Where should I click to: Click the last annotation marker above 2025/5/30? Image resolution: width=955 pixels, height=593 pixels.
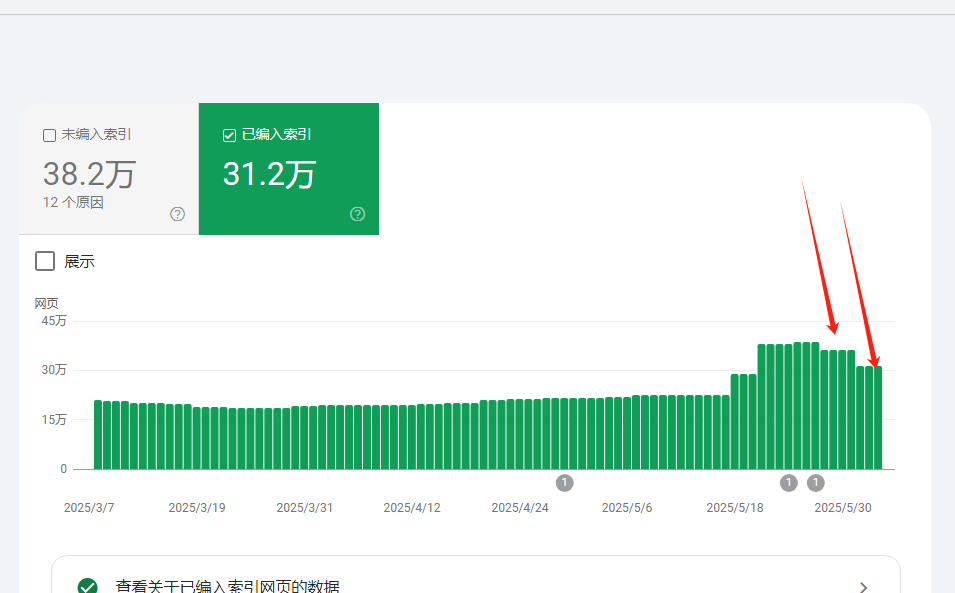tap(816, 483)
